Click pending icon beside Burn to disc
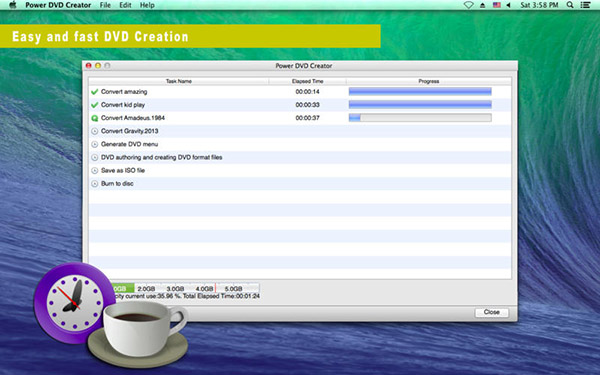600x375 pixels. tap(95, 184)
